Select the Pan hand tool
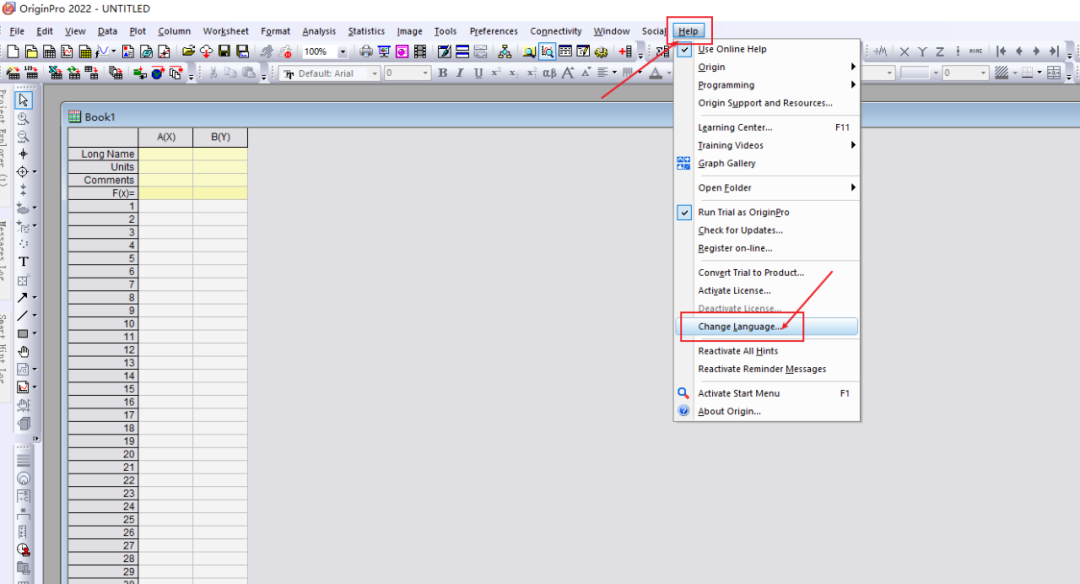Viewport: 1080px width, 584px height. pyautogui.click(x=23, y=351)
